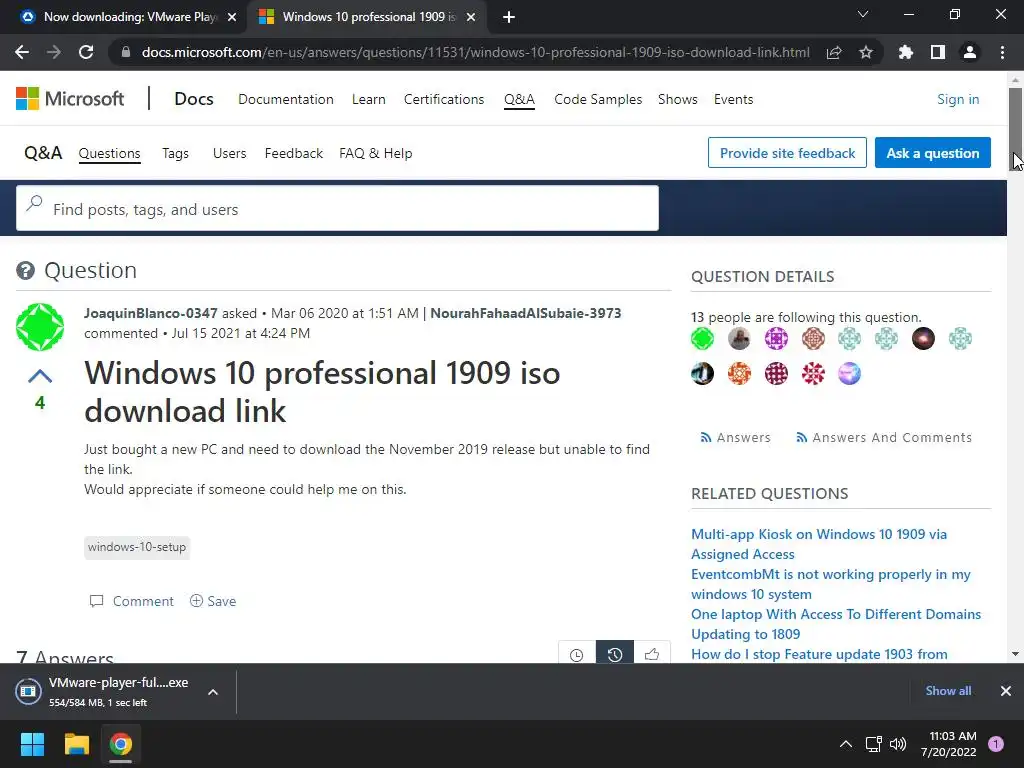Click the Ask a question button
This screenshot has height=768, width=1024.
click(933, 153)
